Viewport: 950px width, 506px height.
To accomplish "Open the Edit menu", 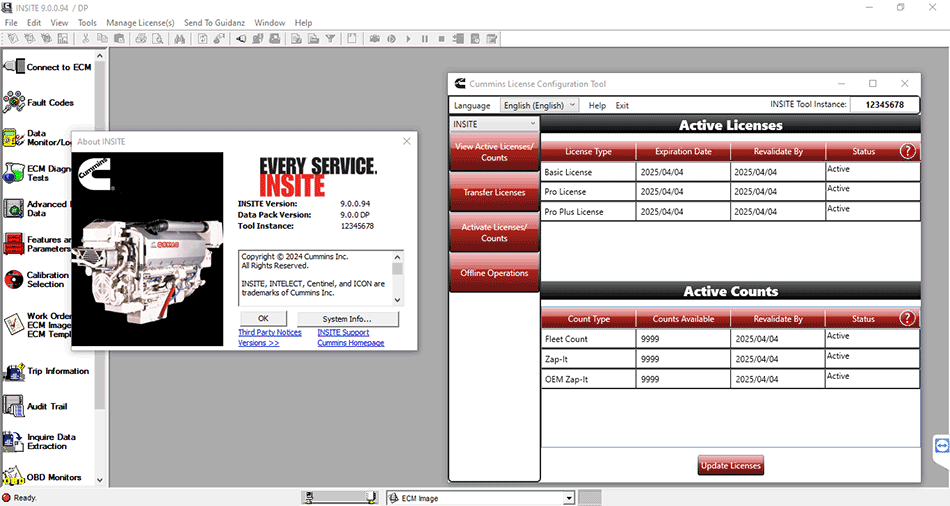I will [34, 22].
